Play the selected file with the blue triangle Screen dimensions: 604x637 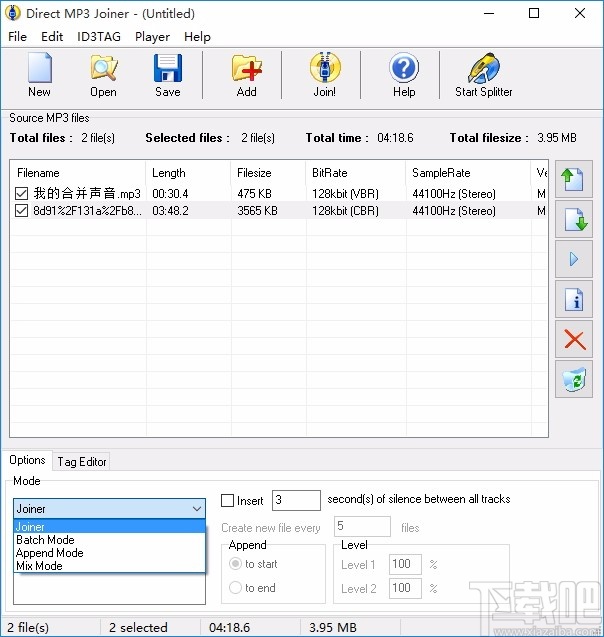pos(574,259)
